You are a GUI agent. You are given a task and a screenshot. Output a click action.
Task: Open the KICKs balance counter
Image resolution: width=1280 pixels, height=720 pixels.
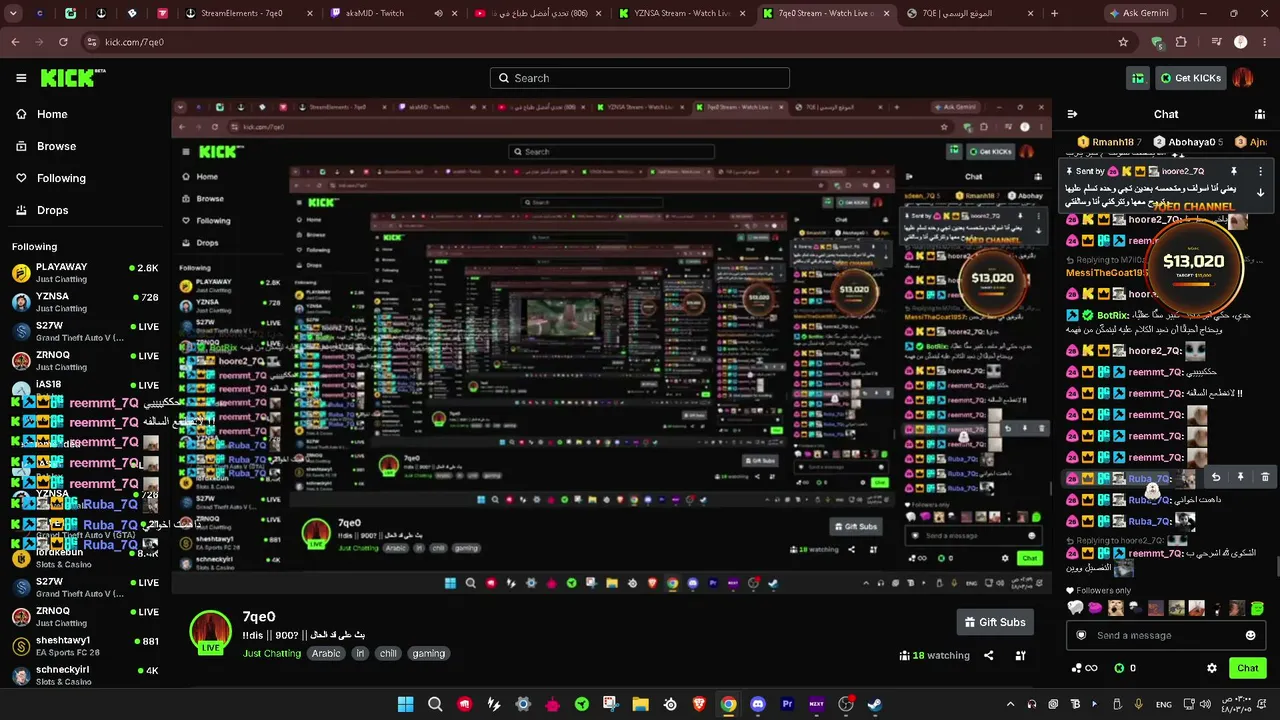click(x=1125, y=668)
